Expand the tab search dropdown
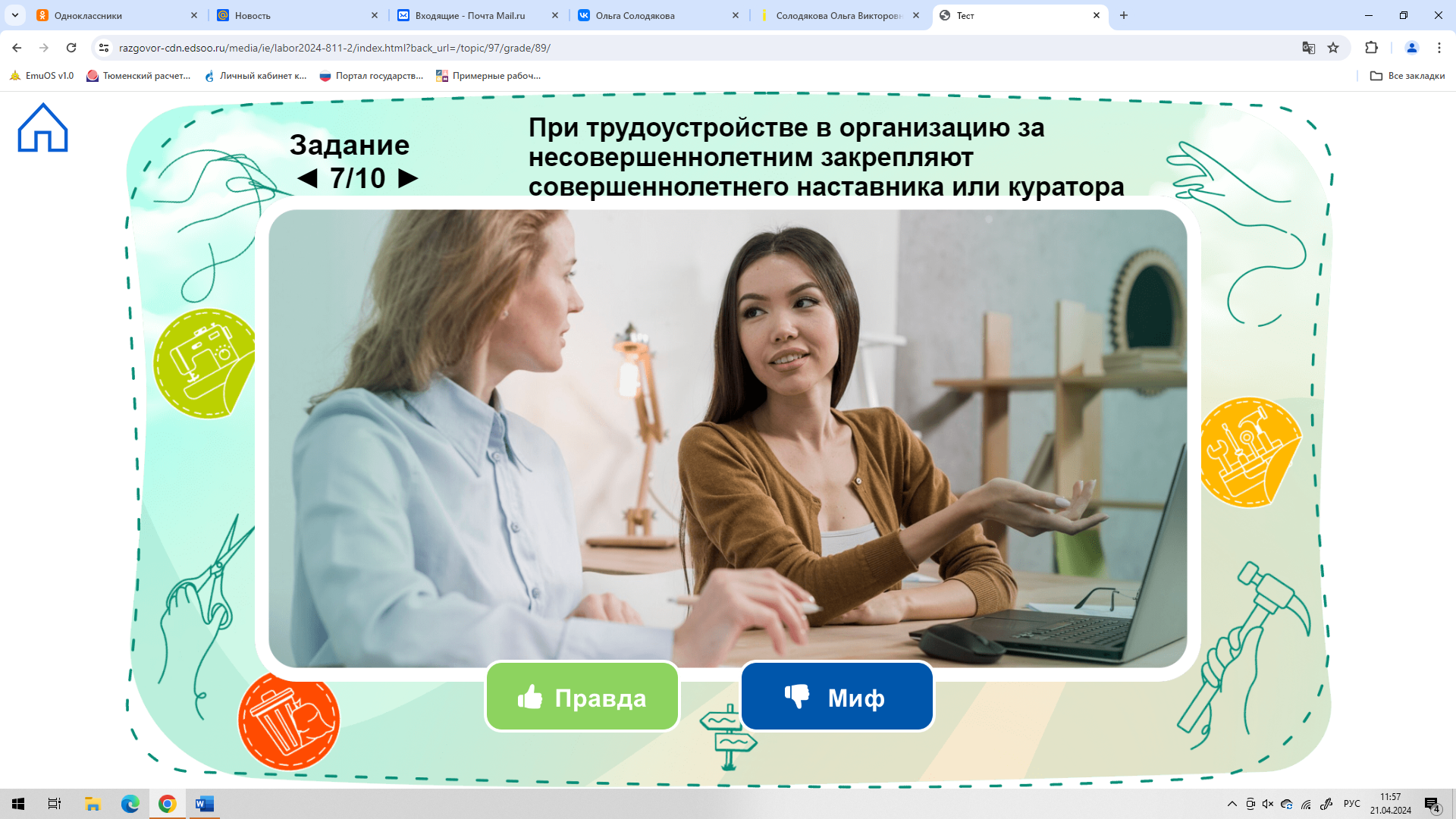 [x=15, y=15]
